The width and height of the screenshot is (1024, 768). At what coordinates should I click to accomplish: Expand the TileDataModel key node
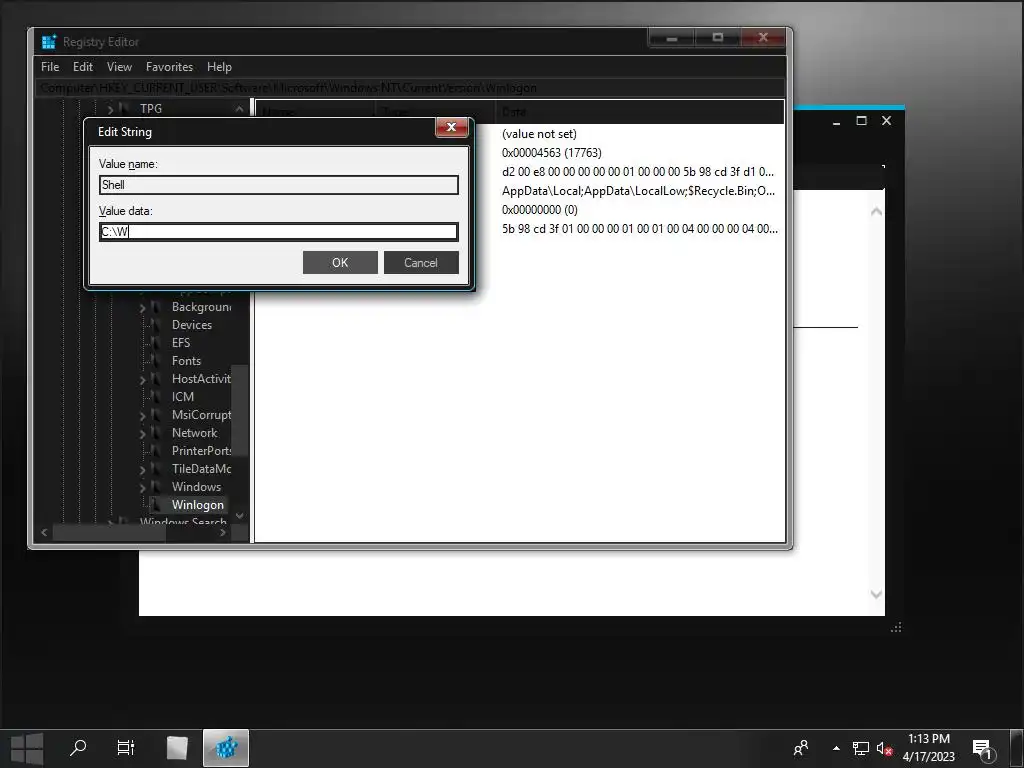[142, 470]
